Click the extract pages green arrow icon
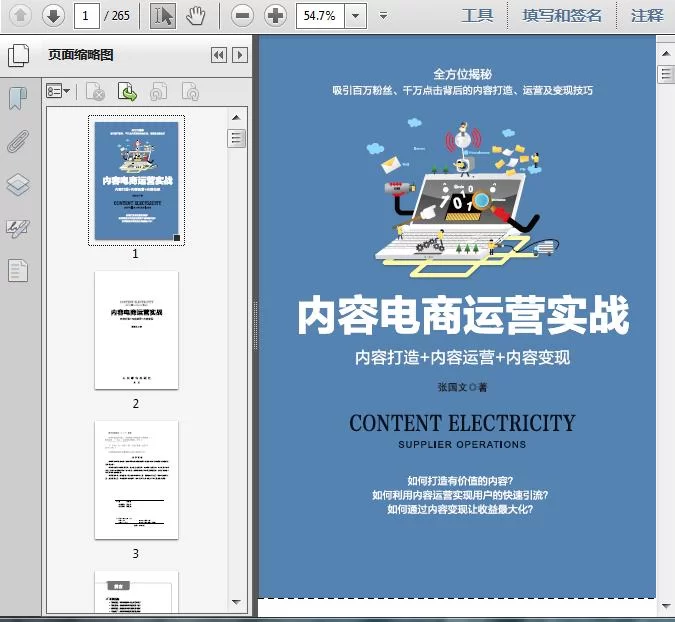 [x=127, y=92]
